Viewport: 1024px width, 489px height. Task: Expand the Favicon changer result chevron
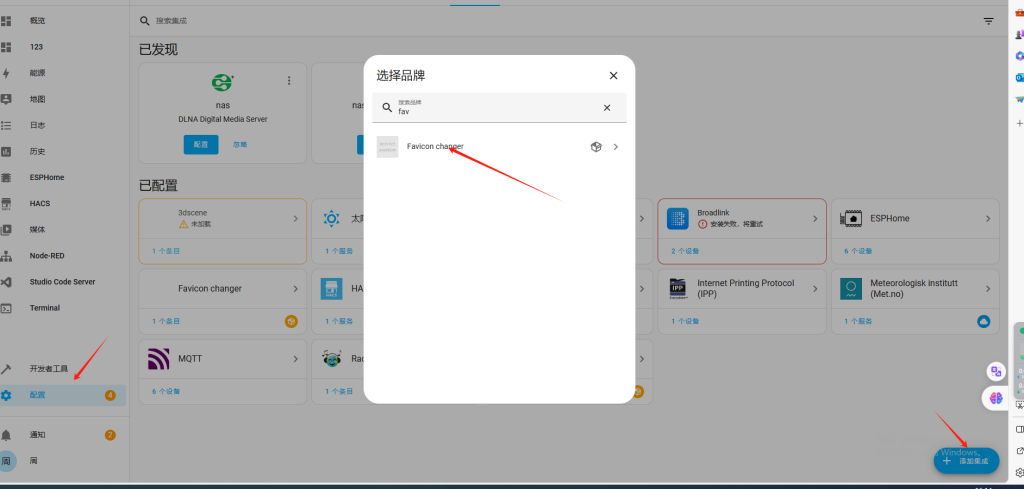[615, 147]
